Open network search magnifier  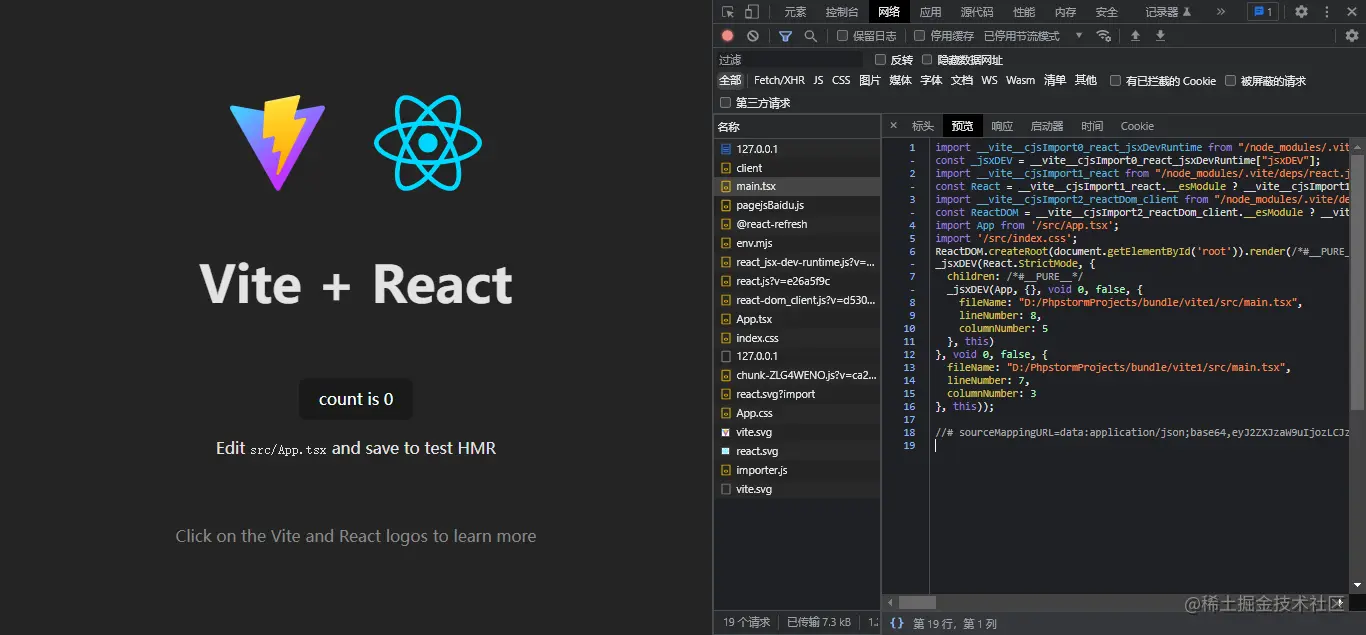point(810,36)
